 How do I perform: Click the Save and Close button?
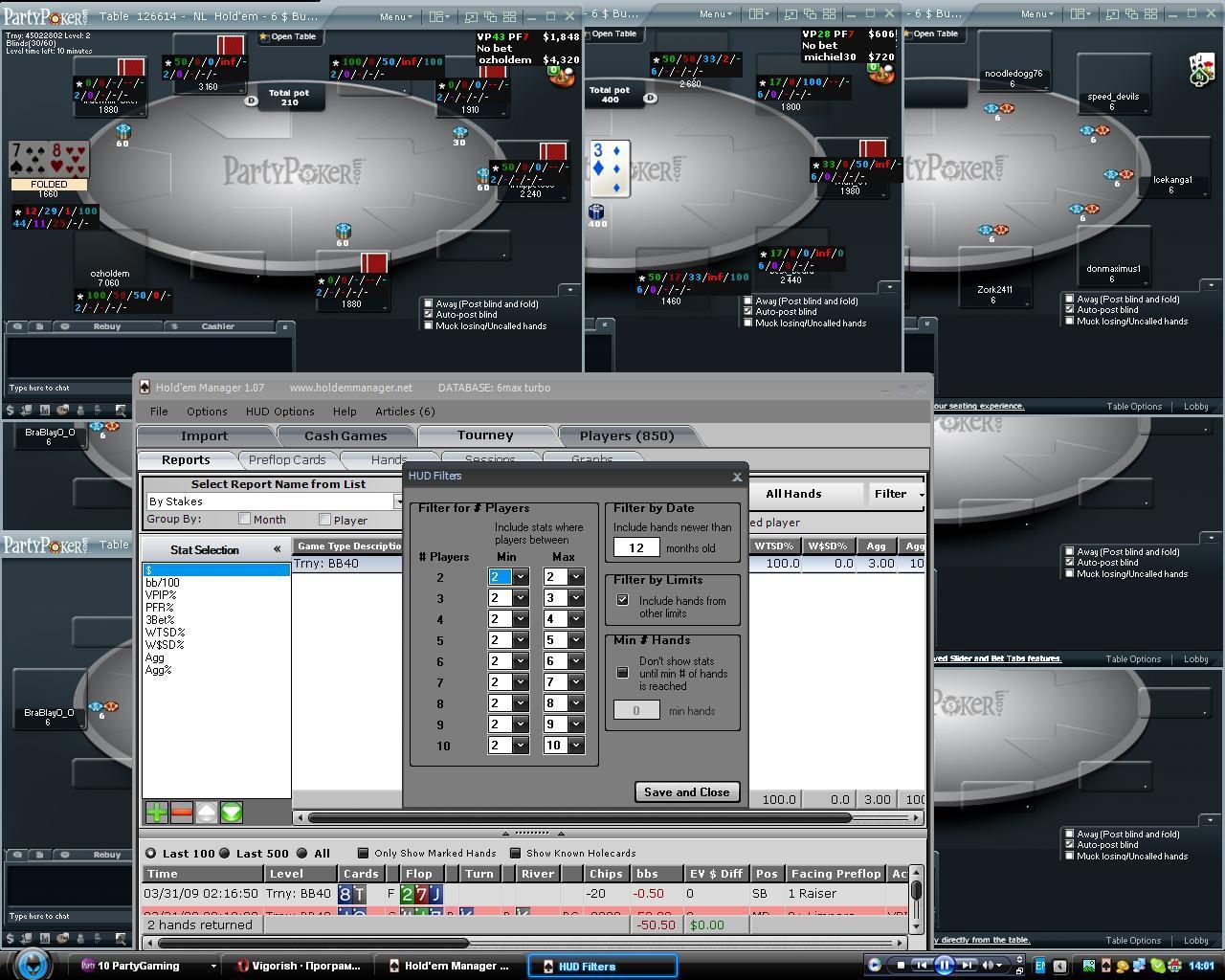pos(686,792)
